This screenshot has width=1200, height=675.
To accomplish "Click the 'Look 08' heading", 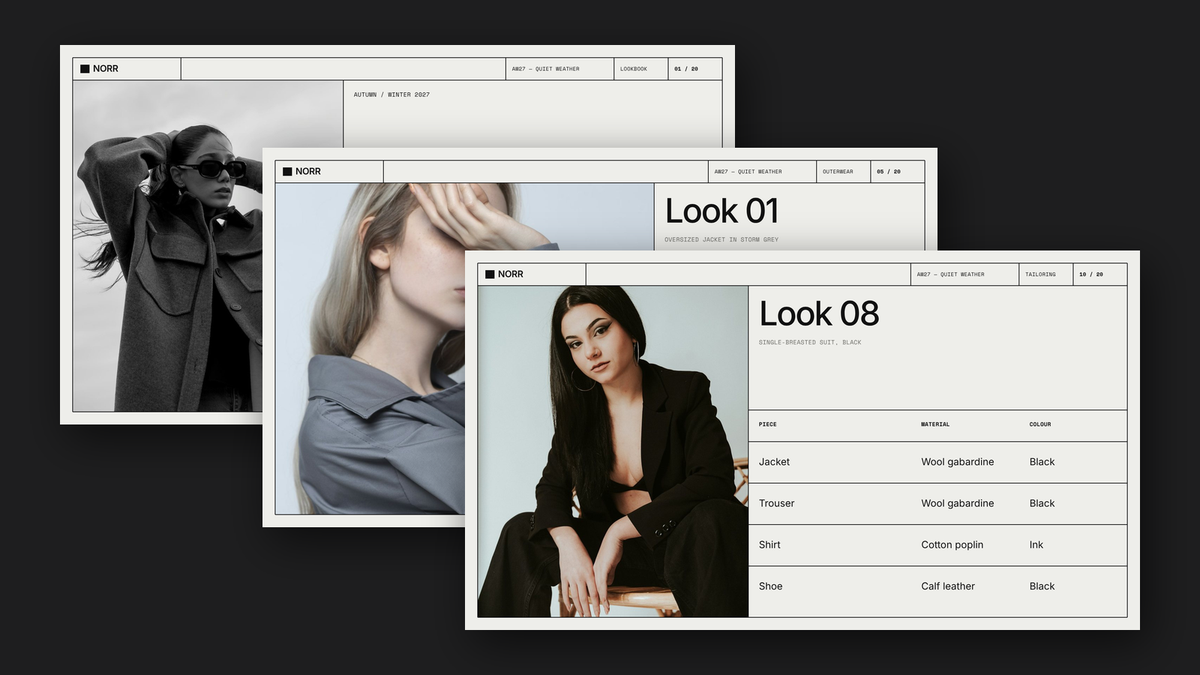I will (819, 314).
